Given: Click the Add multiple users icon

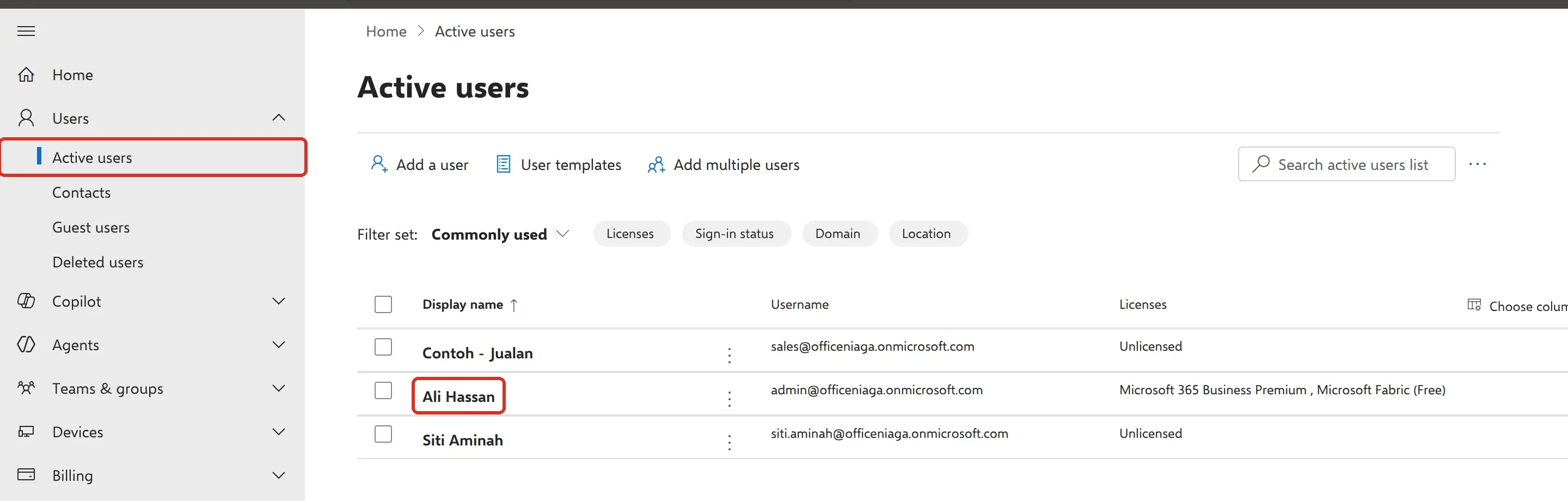Looking at the screenshot, I should pos(656,164).
